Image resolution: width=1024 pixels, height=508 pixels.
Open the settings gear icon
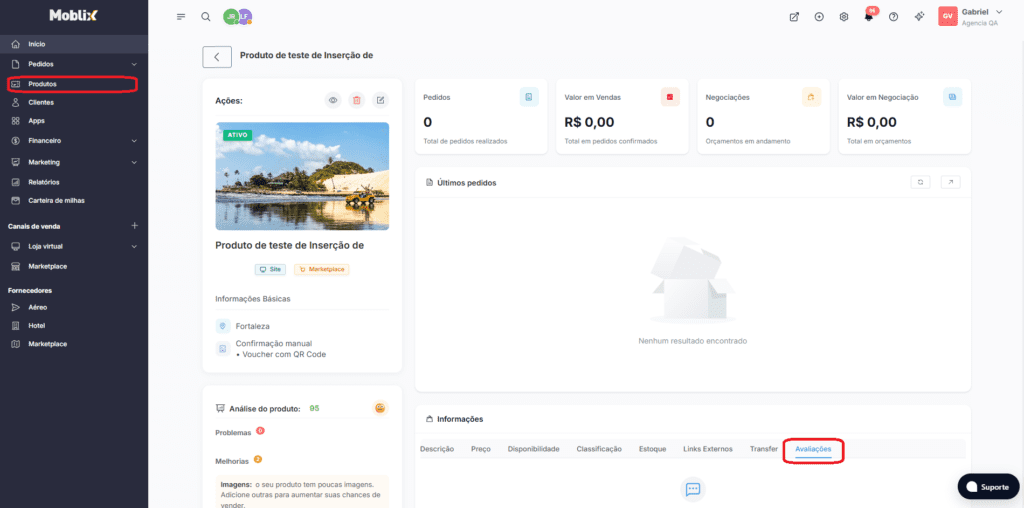click(844, 17)
